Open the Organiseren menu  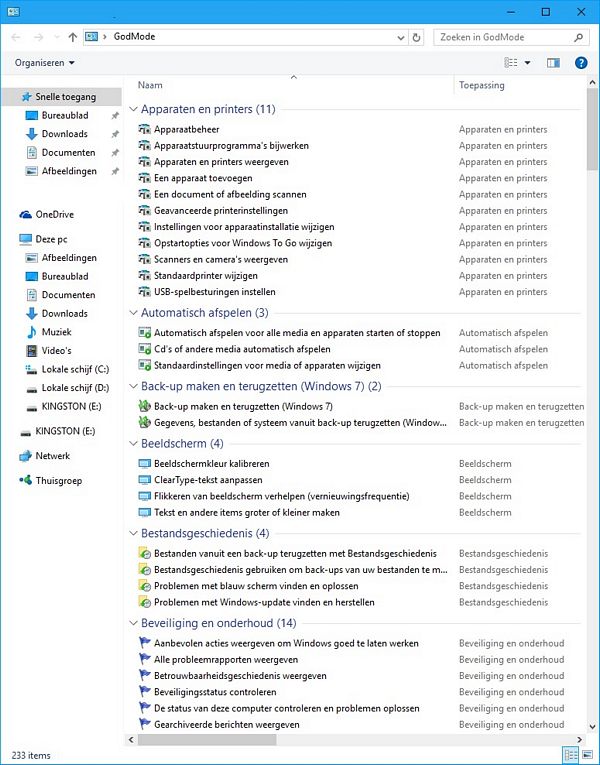click(x=44, y=63)
